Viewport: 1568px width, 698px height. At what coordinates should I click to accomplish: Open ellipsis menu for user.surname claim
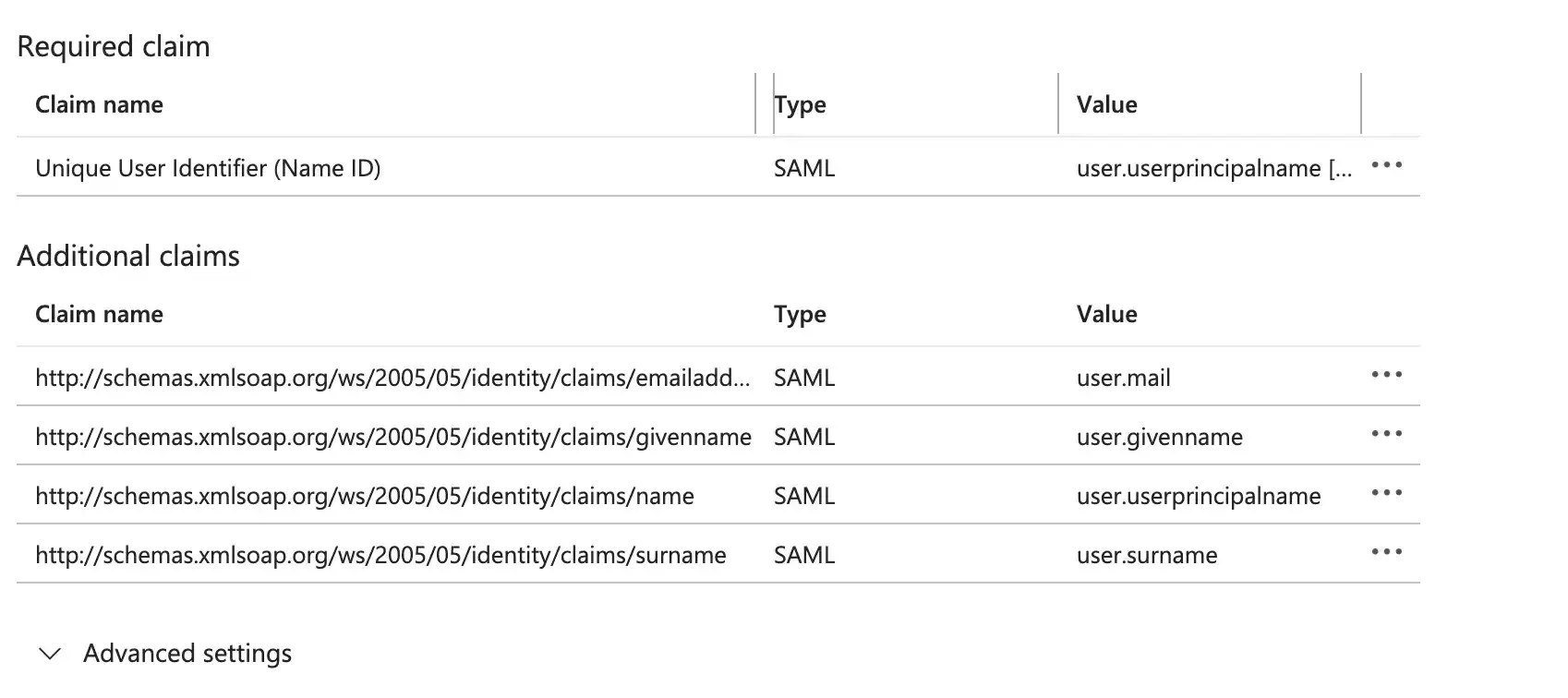click(1386, 553)
